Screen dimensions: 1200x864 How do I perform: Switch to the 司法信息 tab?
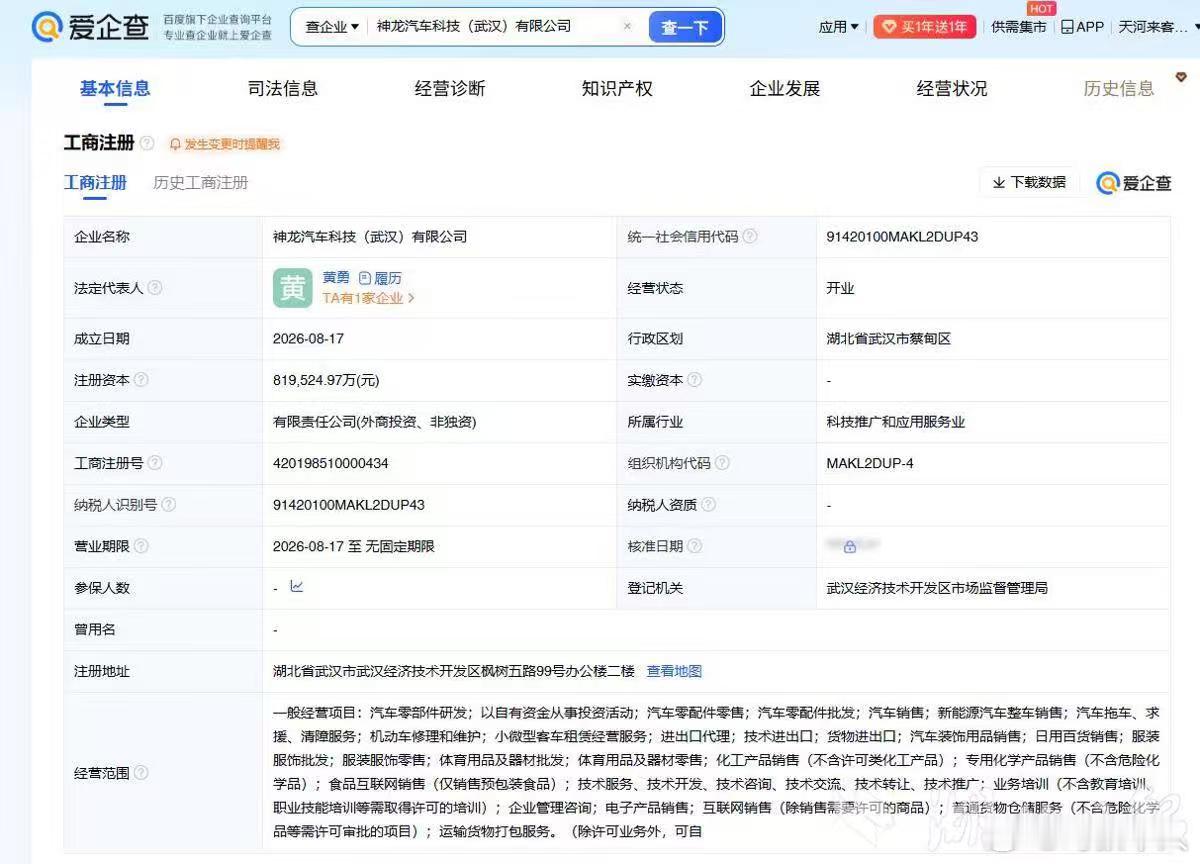(283, 88)
